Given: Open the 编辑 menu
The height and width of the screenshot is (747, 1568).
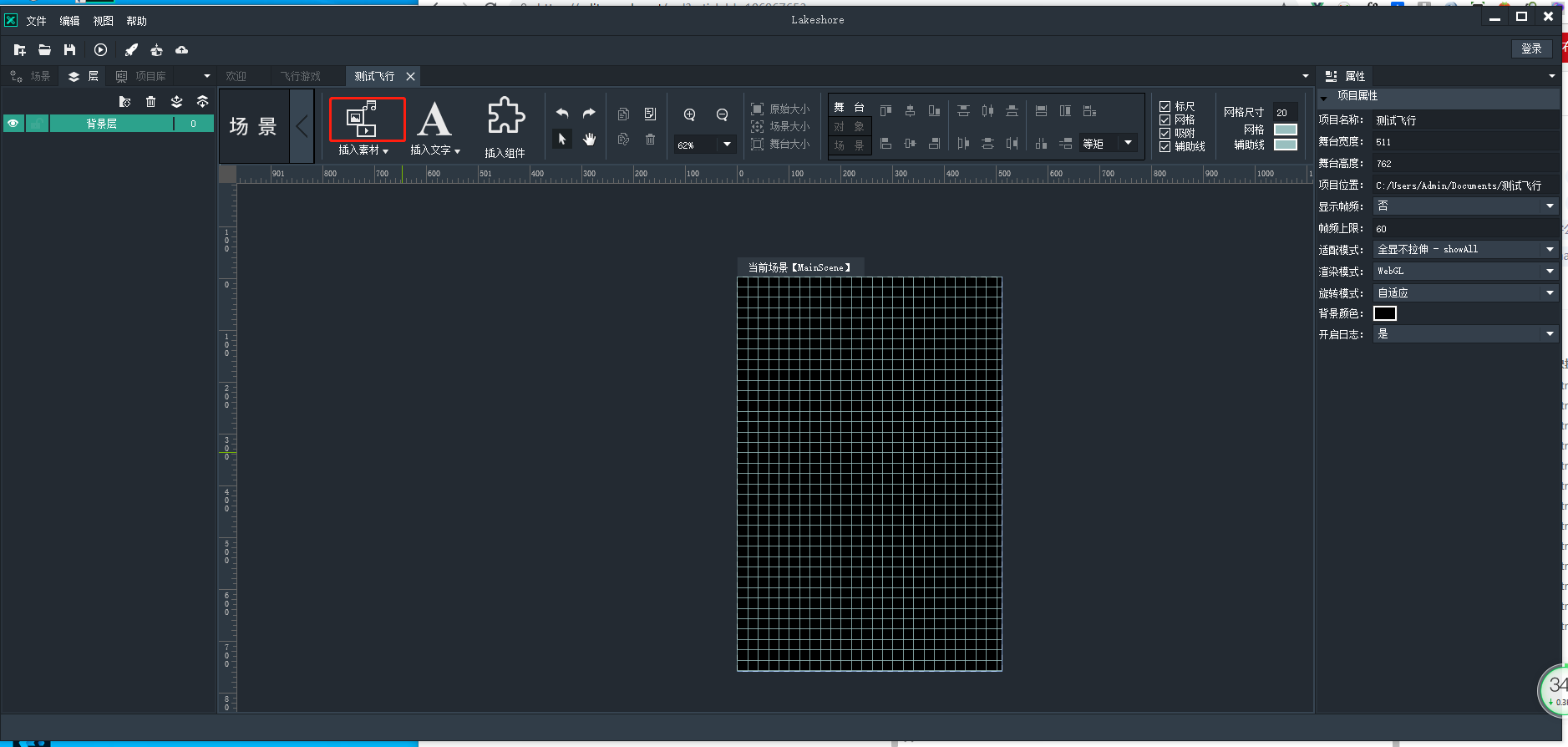Looking at the screenshot, I should coord(69,21).
